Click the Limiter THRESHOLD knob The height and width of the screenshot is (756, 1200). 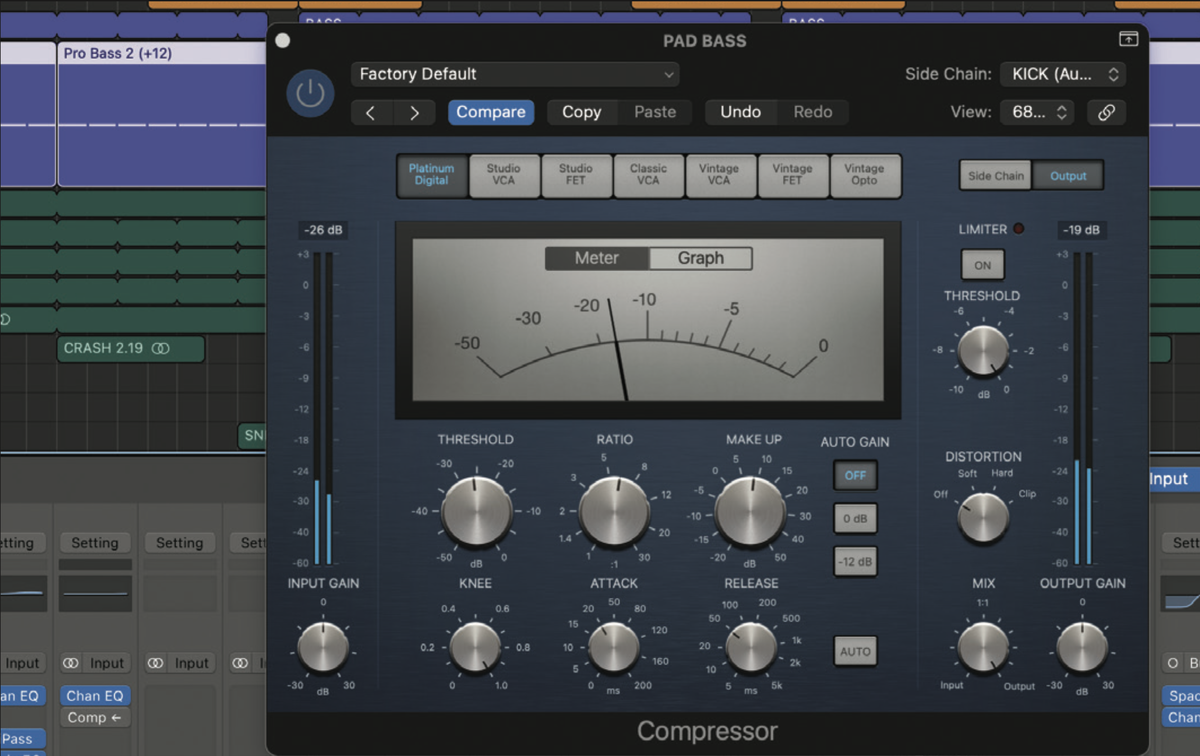[x=983, y=351]
